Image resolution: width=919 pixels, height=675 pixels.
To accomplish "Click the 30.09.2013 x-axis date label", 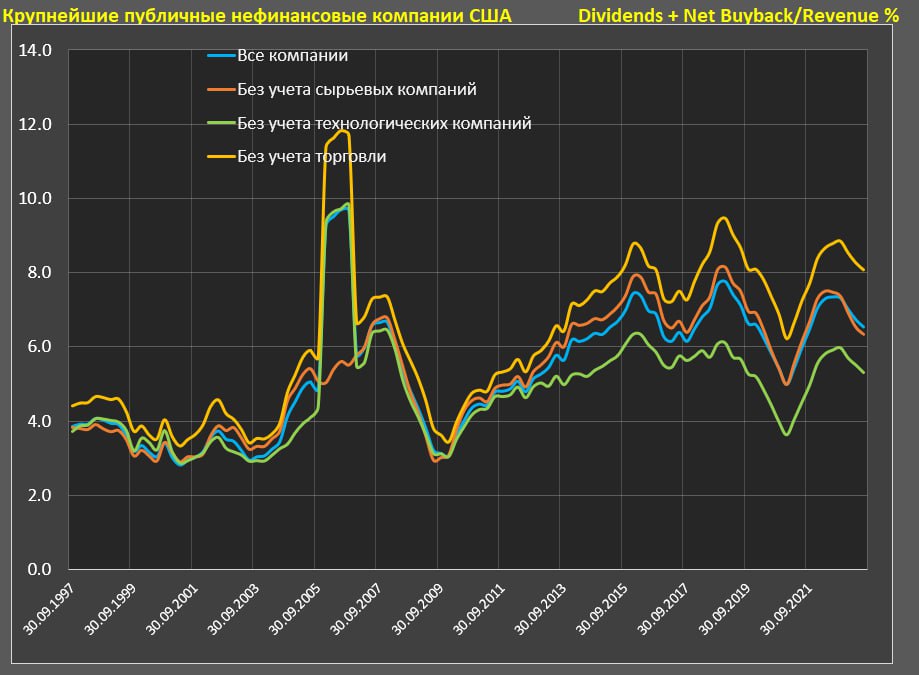I will 540,608.
